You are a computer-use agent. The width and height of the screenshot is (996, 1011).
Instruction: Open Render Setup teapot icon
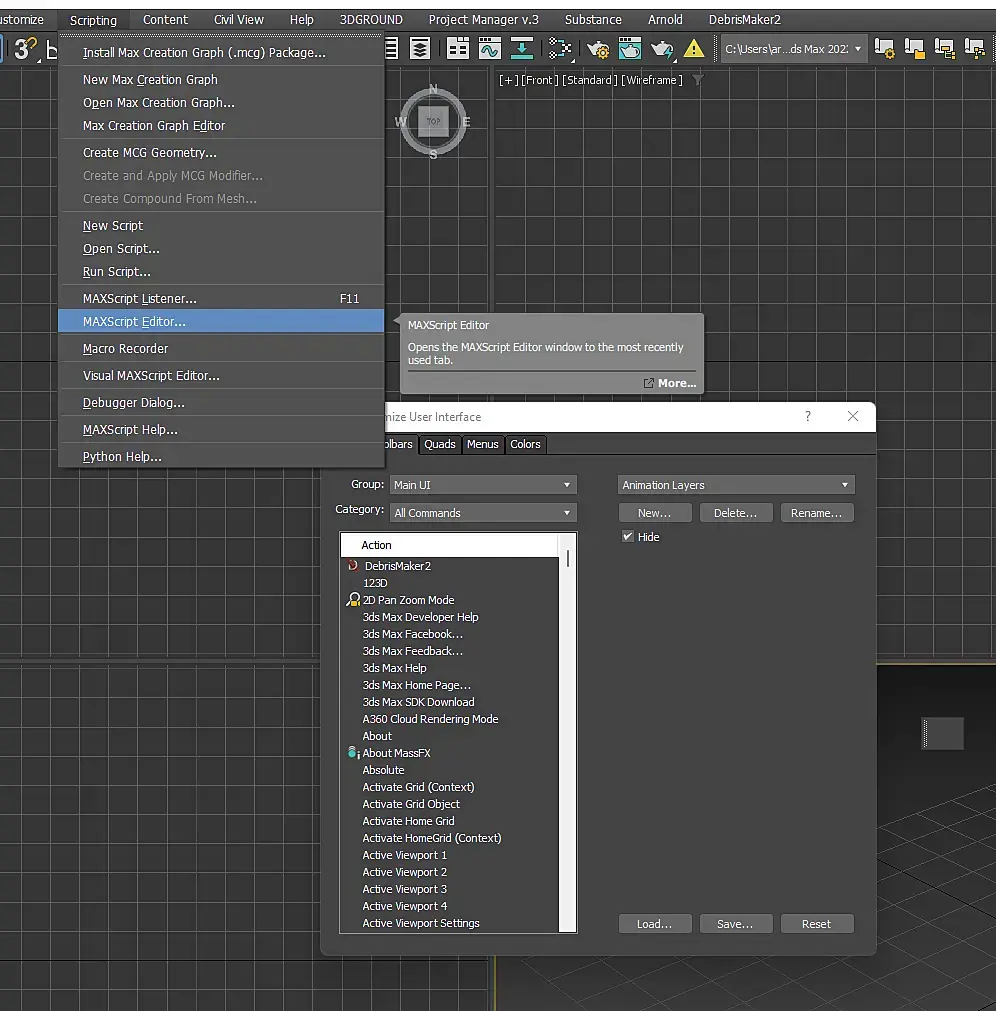click(x=599, y=49)
